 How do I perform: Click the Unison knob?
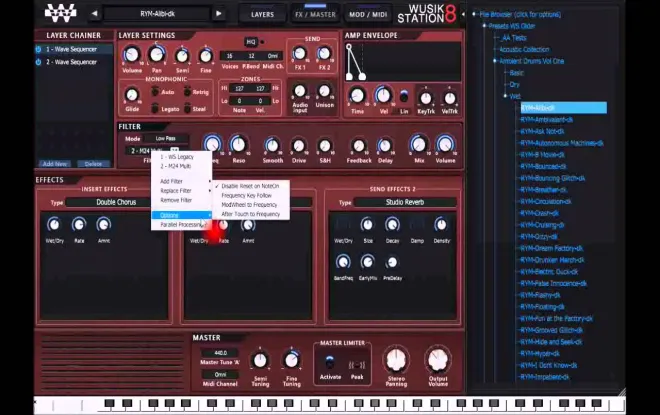(x=324, y=91)
